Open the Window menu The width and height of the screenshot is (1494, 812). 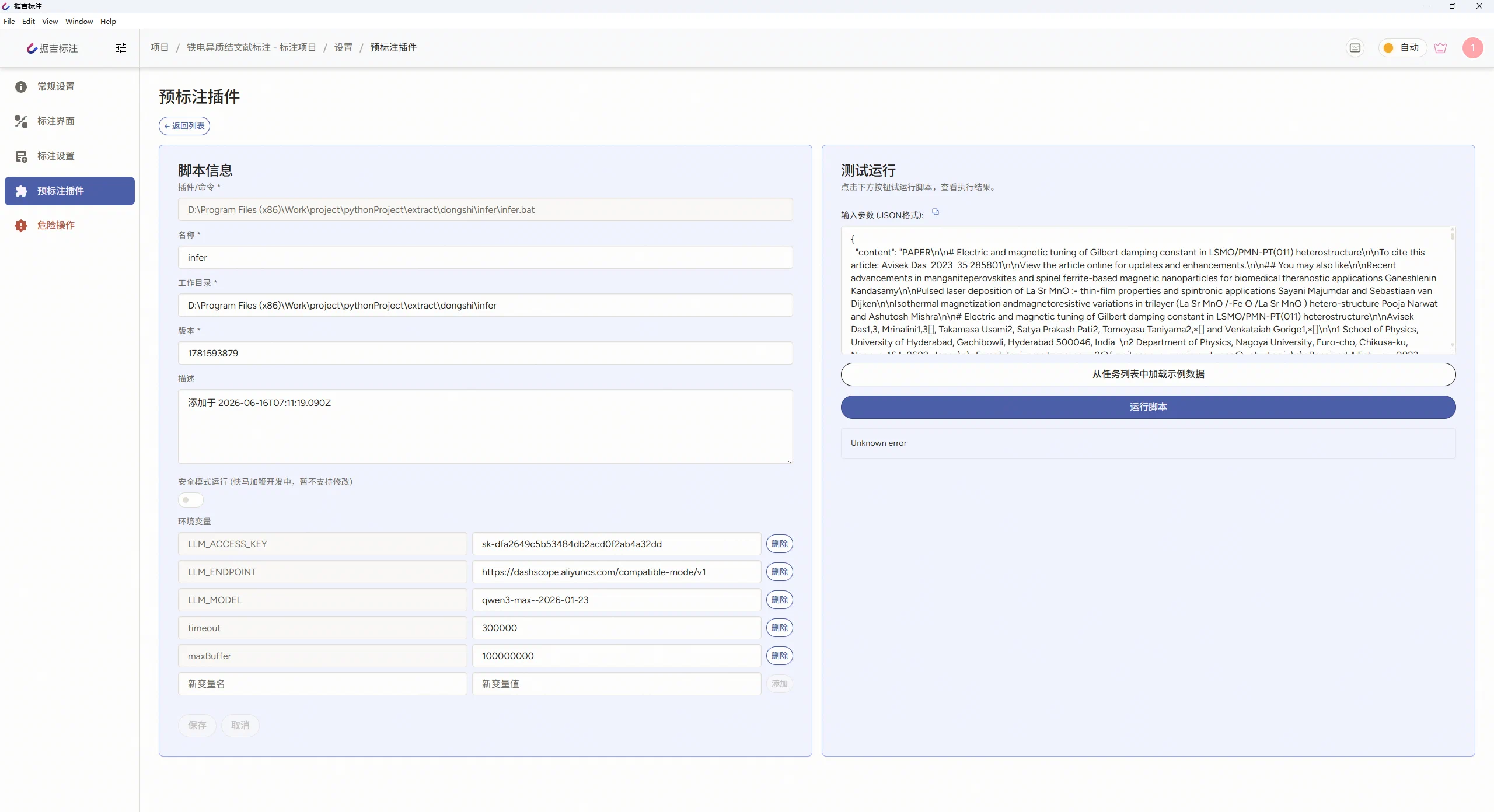pyautogui.click(x=79, y=21)
